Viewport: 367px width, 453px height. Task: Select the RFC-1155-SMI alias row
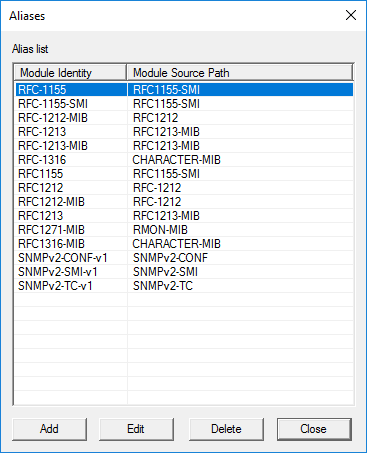pyautogui.click(x=184, y=104)
